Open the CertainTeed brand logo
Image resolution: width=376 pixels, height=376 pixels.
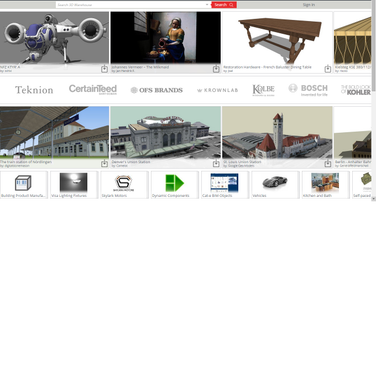(93, 89)
